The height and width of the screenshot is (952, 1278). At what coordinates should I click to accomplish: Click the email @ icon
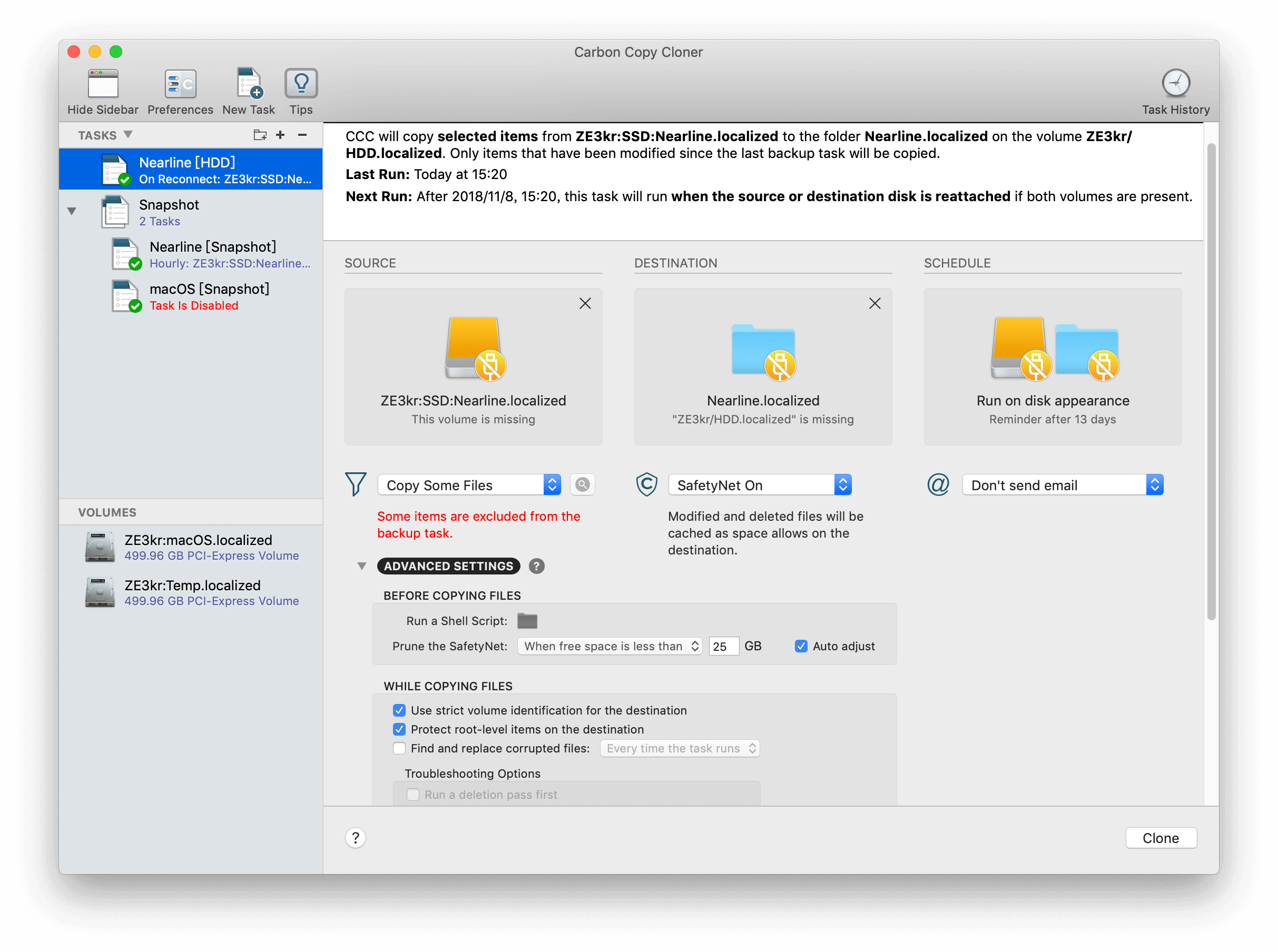coord(937,484)
